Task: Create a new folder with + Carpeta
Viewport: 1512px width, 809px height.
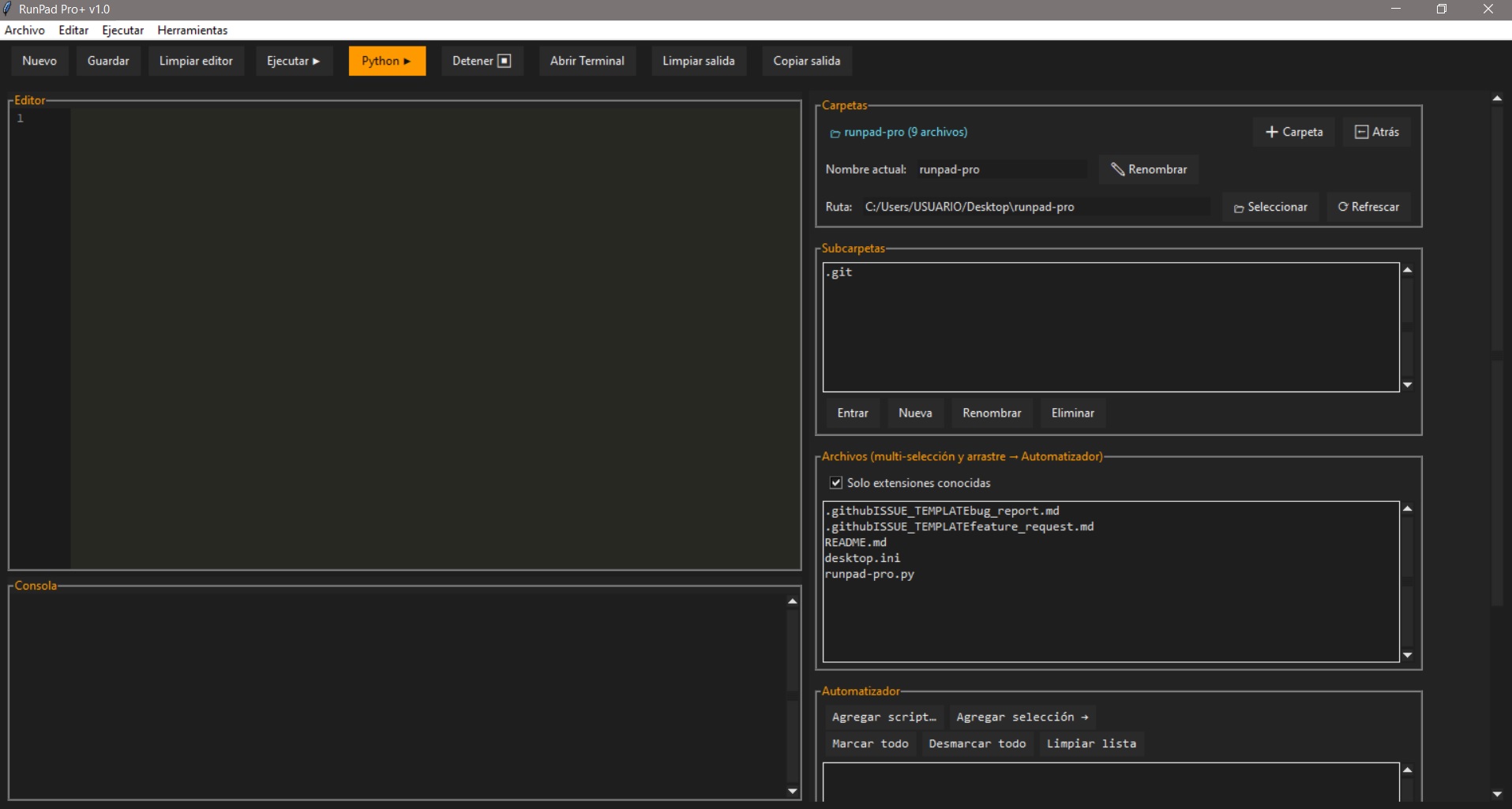Action: [x=1293, y=132]
